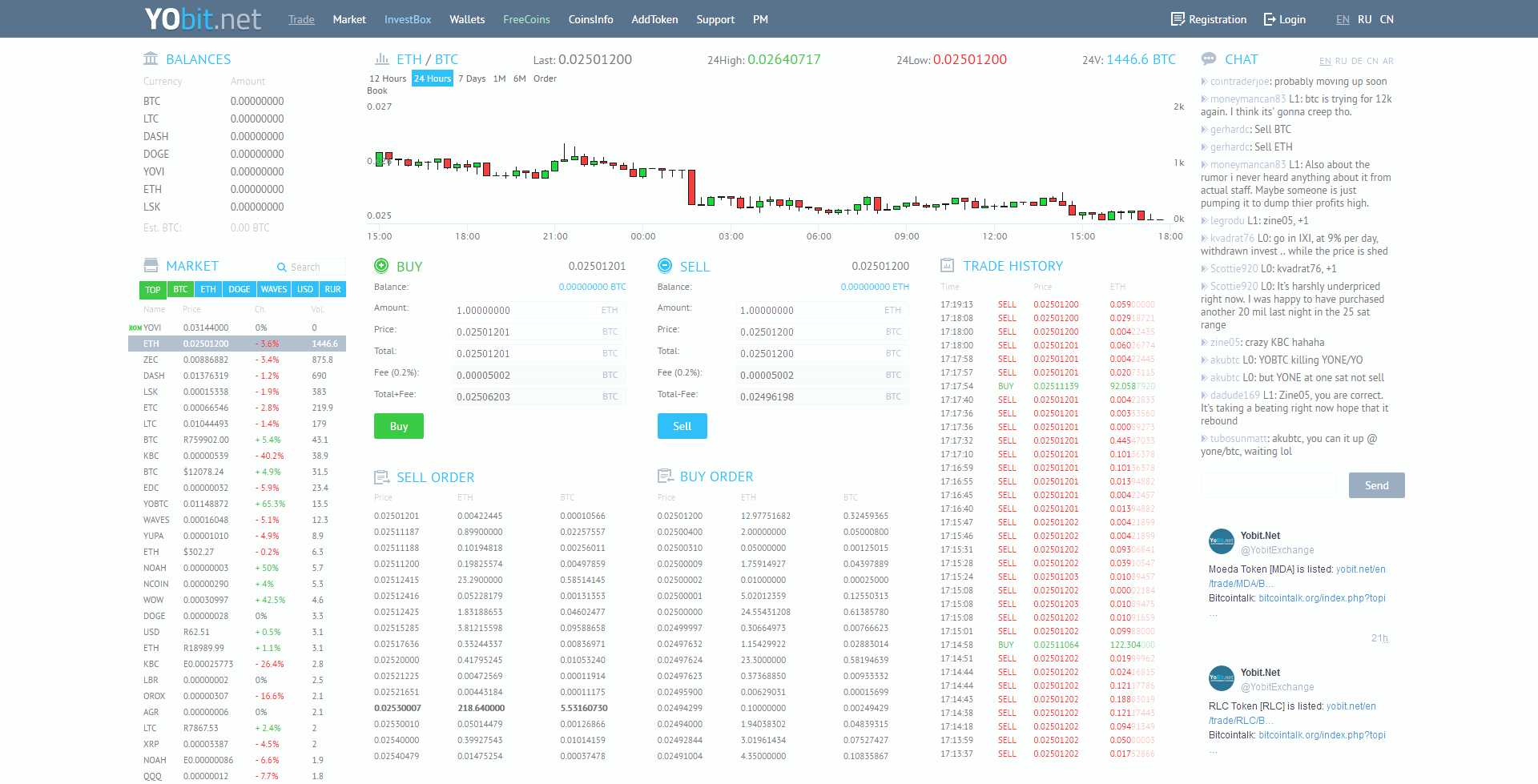Send the chat message
Image resolution: width=1538 pixels, height=784 pixels.
click(1377, 485)
